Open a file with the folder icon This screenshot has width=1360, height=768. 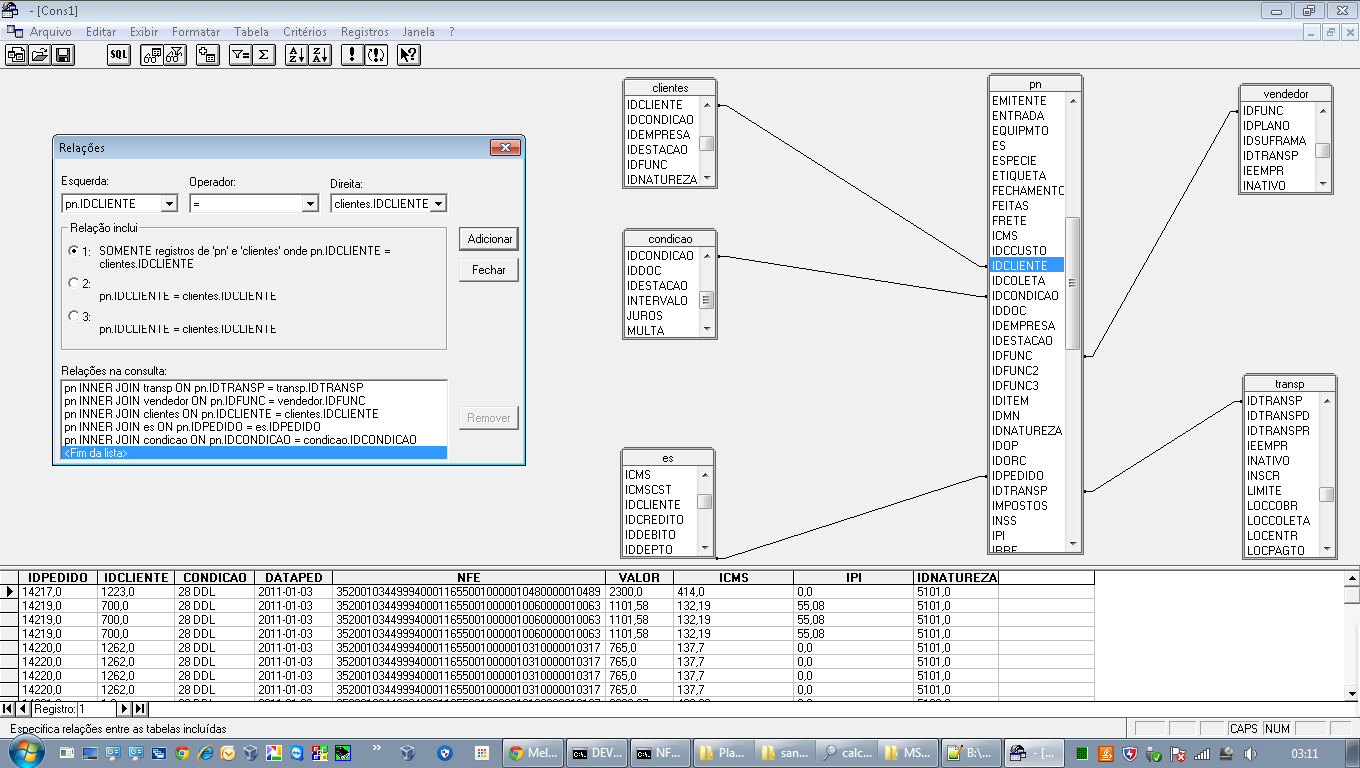coord(40,55)
